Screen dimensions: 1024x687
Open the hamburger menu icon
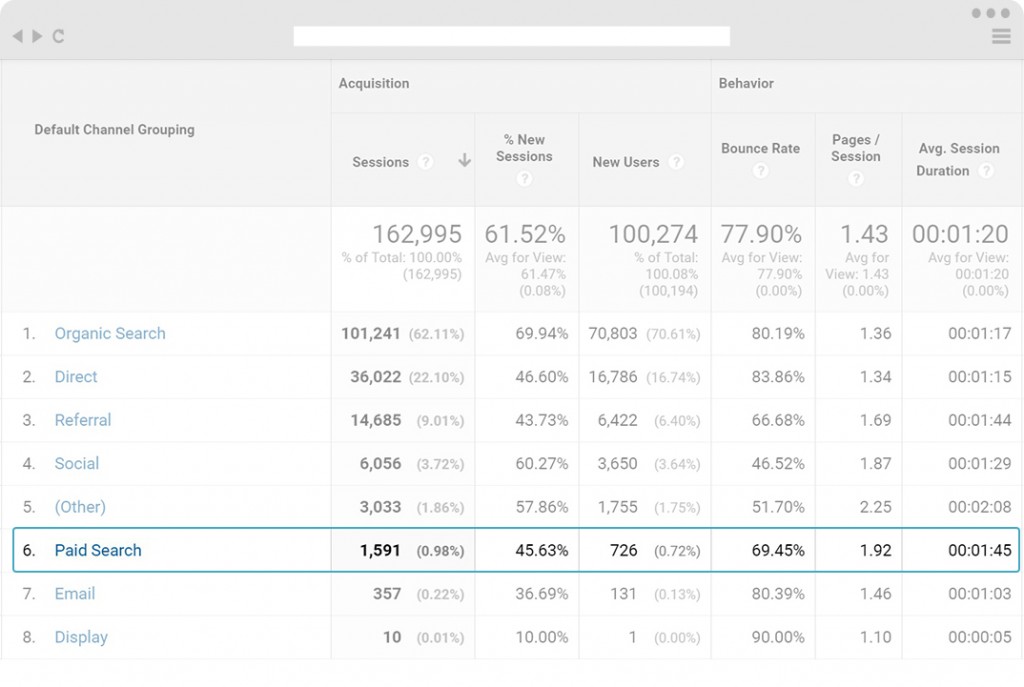1000,37
